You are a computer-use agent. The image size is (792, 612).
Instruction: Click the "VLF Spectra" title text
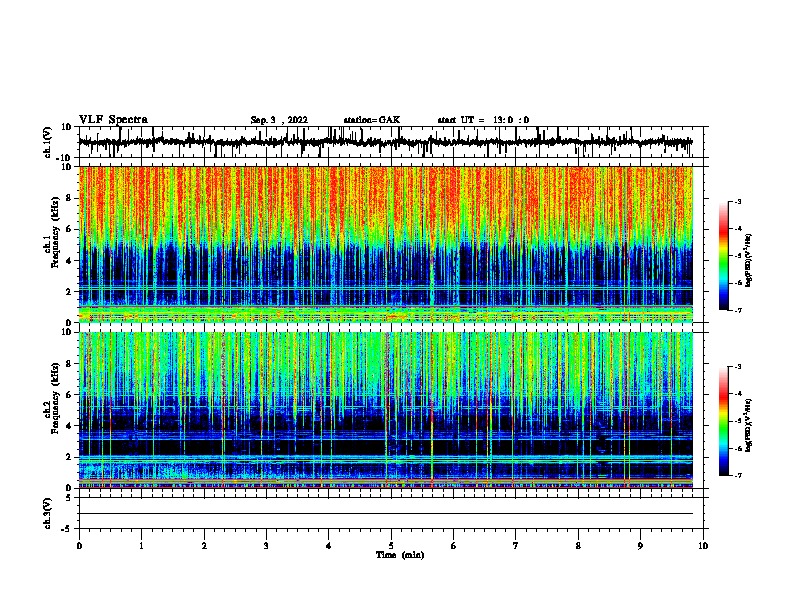coord(113,120)
